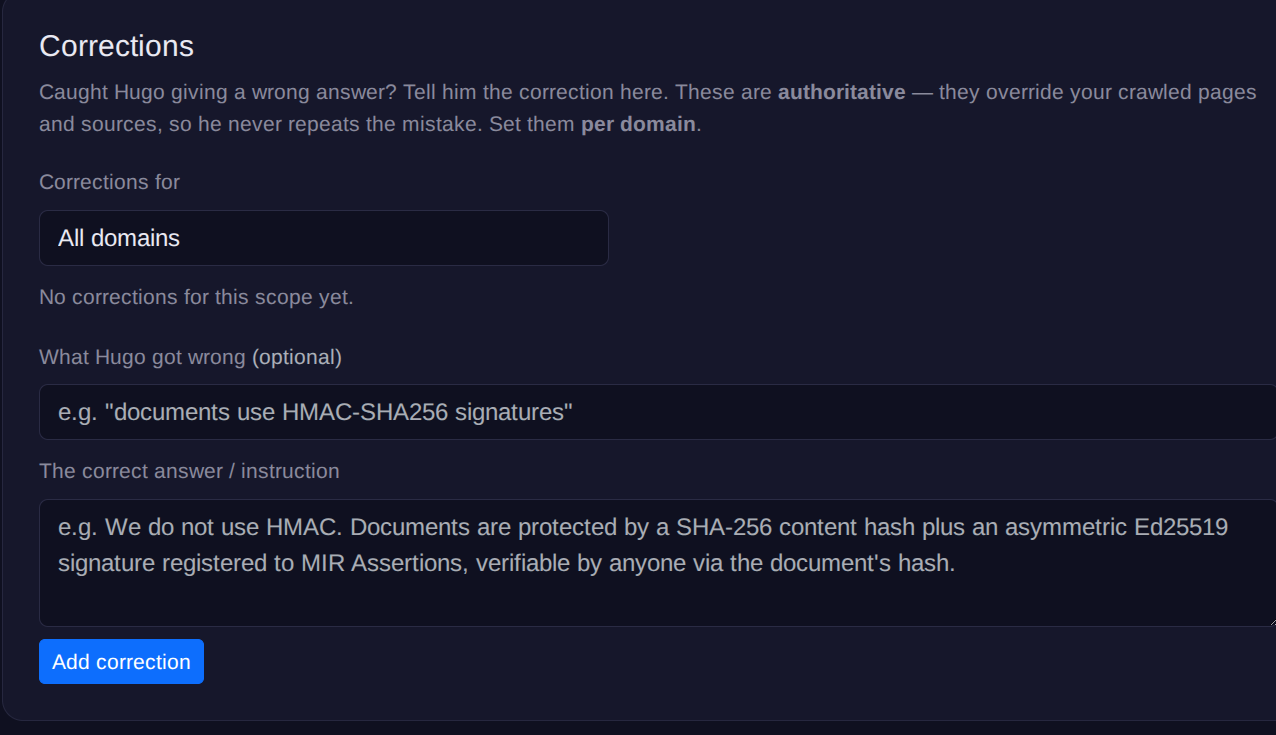
Task: Click "The correct answer / instruction" label
Action: tap(189, 471)
